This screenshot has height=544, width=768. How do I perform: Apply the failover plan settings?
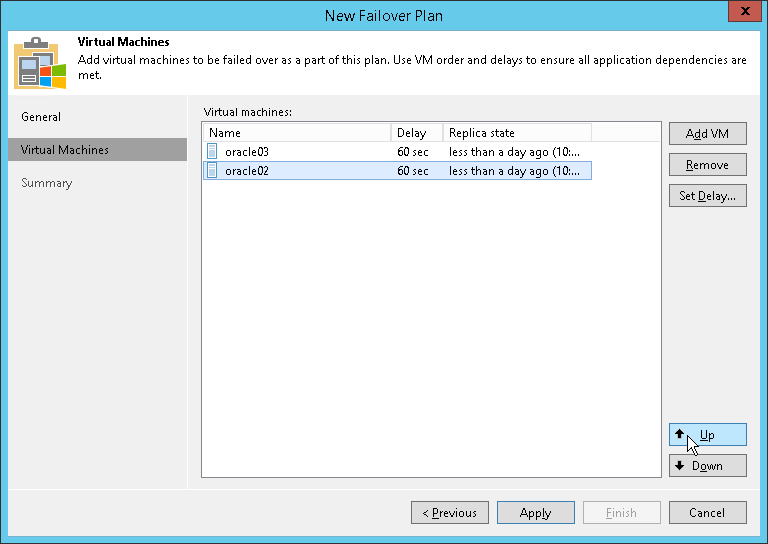coord(535,513)
